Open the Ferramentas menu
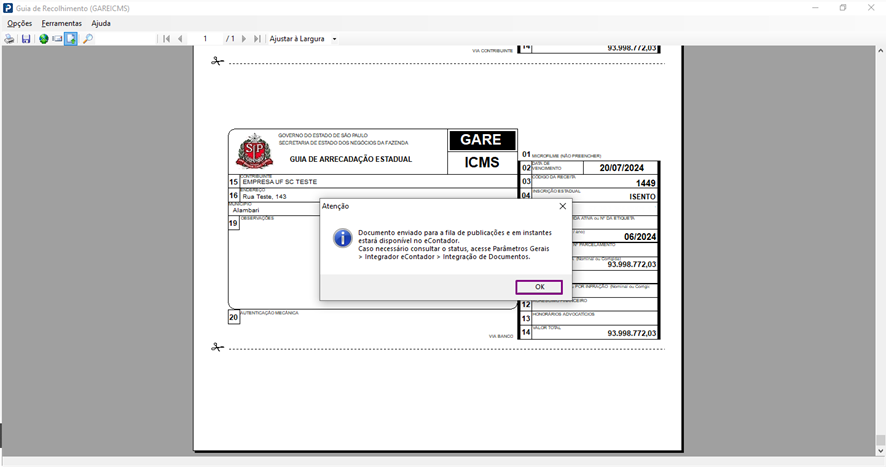The image size is (886, 467). (x=62, y=23)
